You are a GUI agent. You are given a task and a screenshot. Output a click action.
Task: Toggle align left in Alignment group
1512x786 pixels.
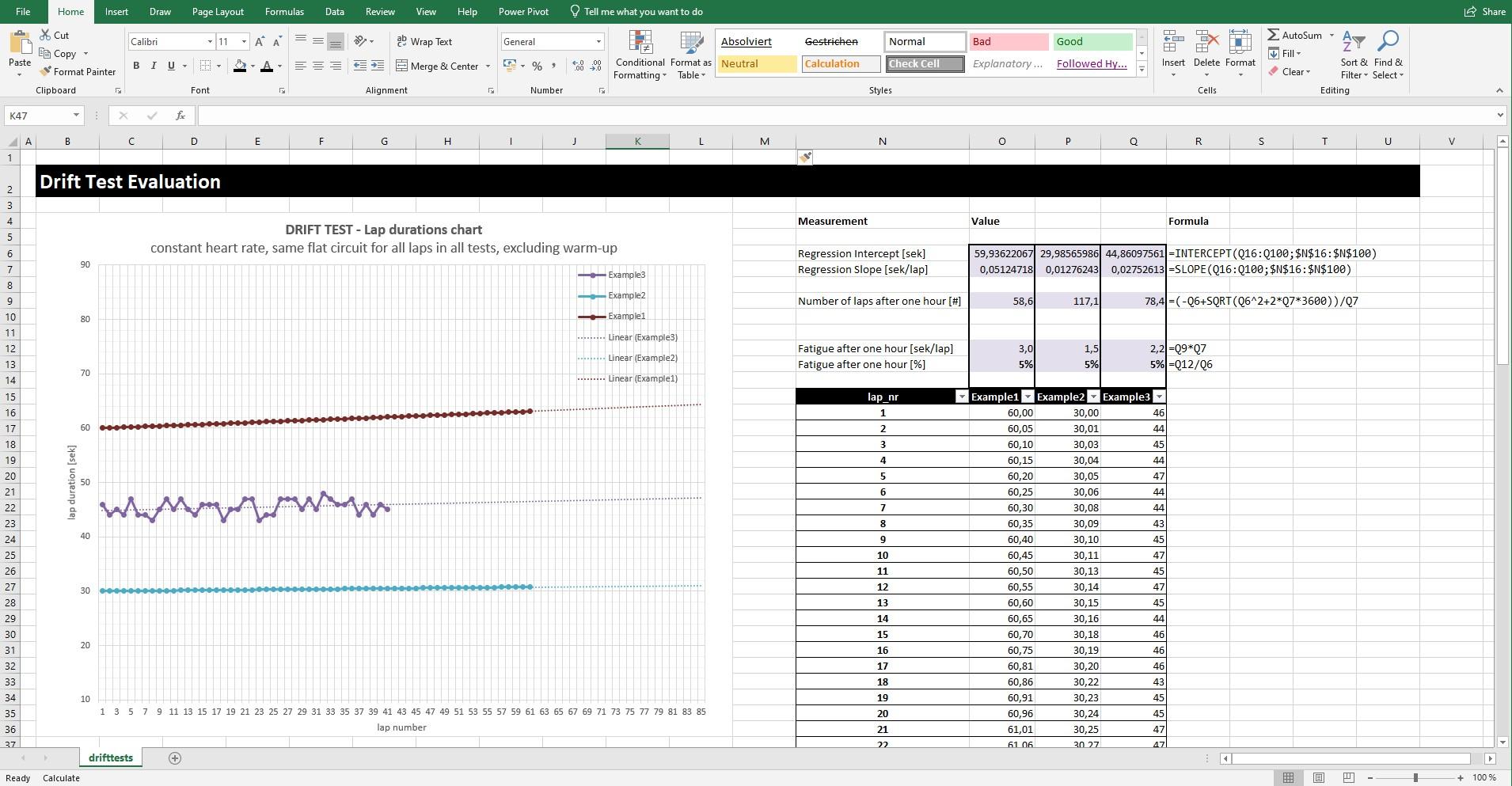[300, 66]
